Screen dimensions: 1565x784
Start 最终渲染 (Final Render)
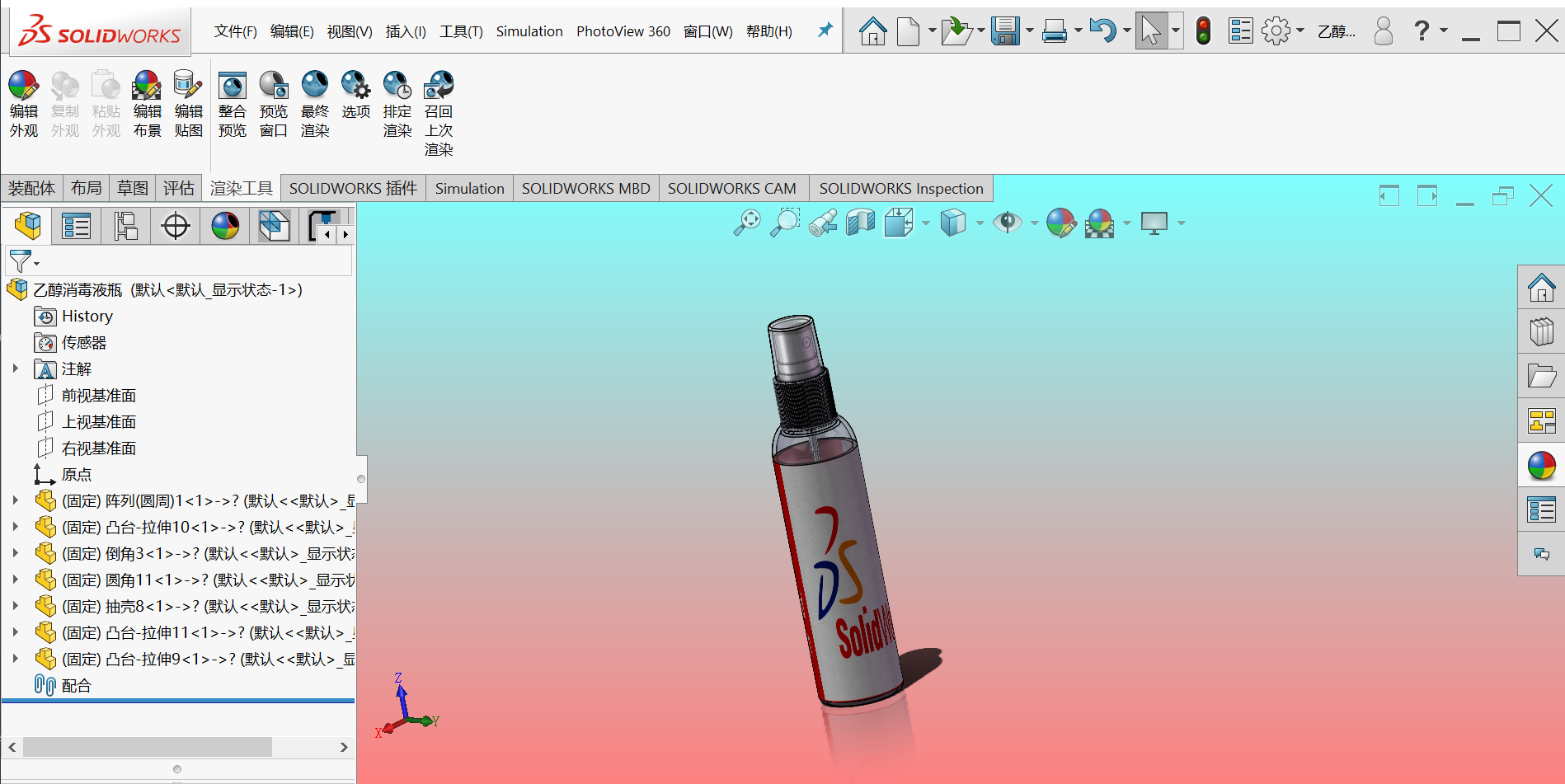314,103
